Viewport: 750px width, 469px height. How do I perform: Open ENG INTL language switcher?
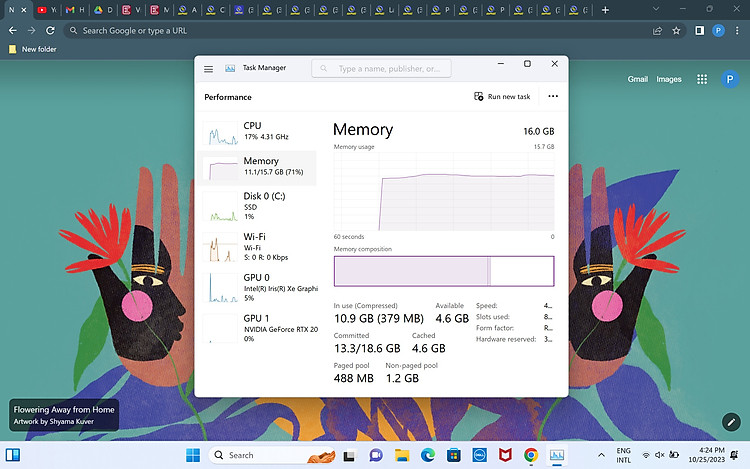(623, 455)
